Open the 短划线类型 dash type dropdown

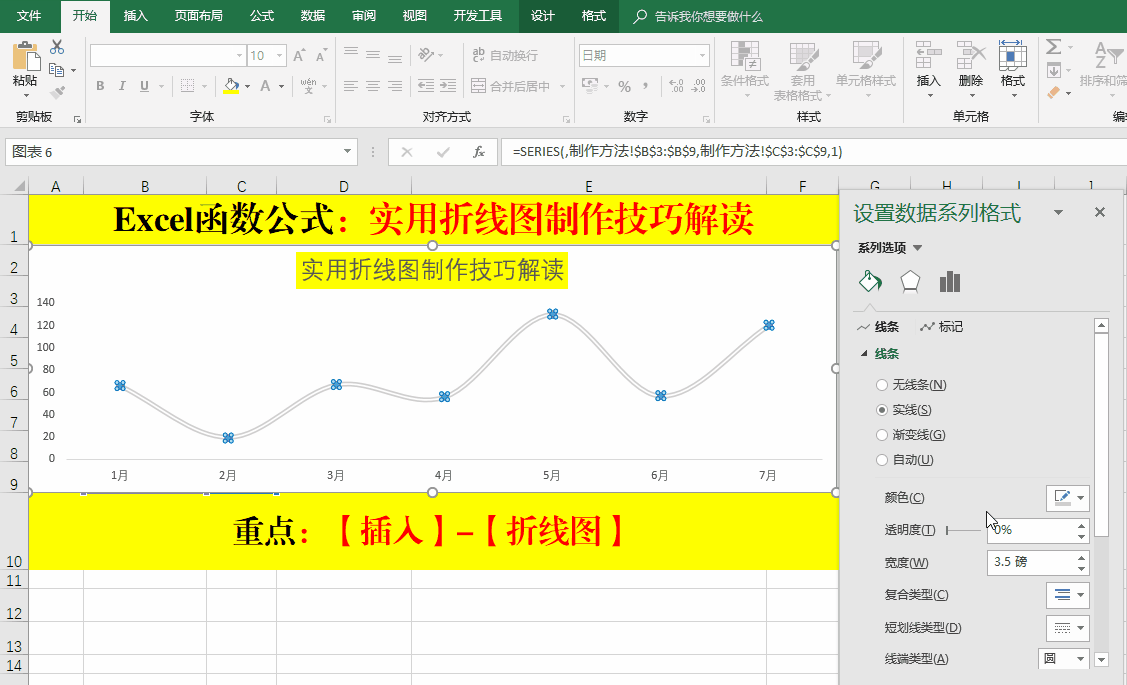(x=1067, y=628)
